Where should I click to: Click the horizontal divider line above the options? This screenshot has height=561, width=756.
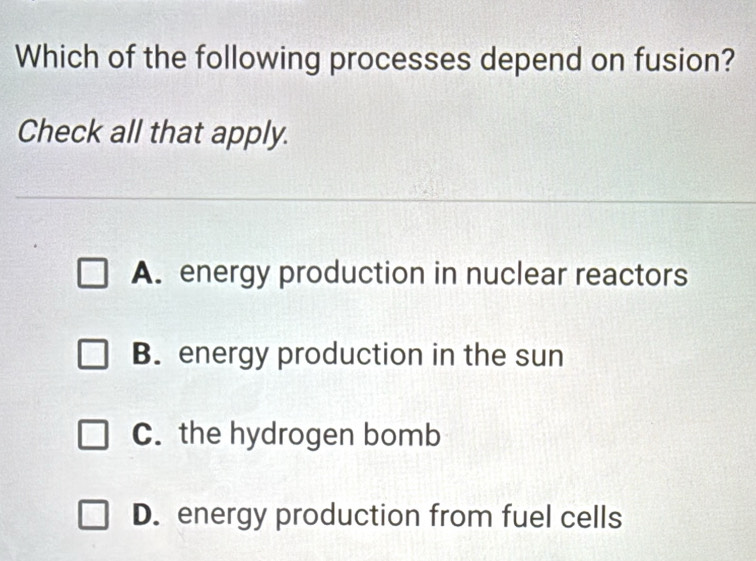(386, 199)
